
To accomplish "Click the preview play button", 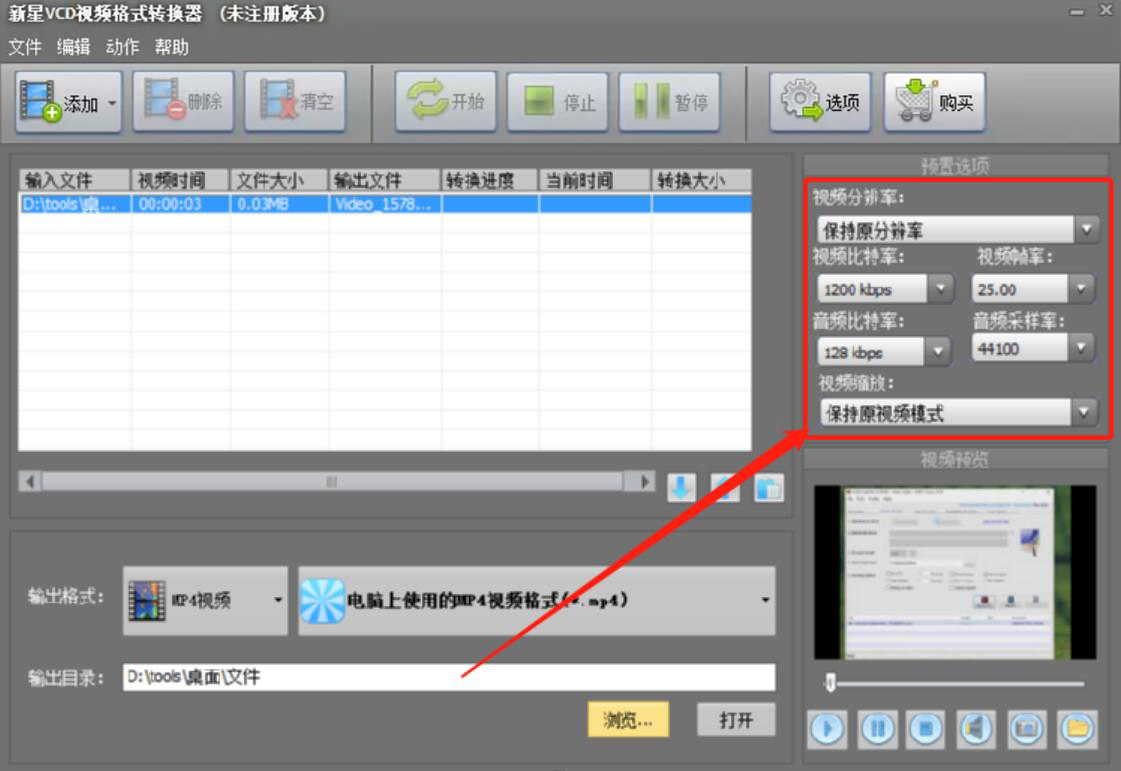I will point(828,729).
